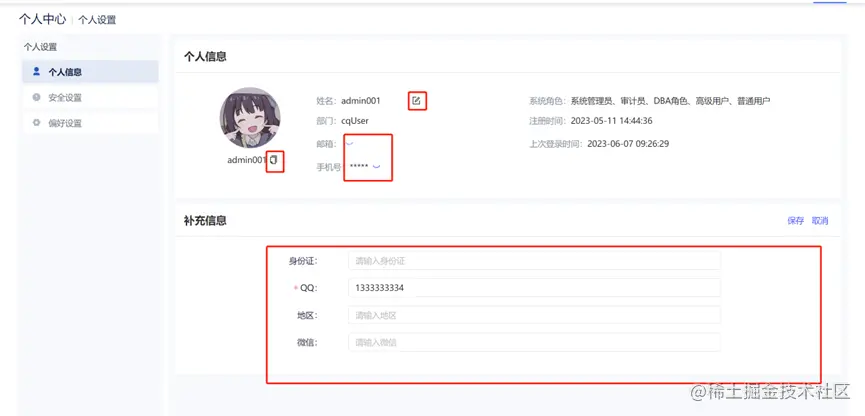Click the 地区 field label

(x=307, y=315)
